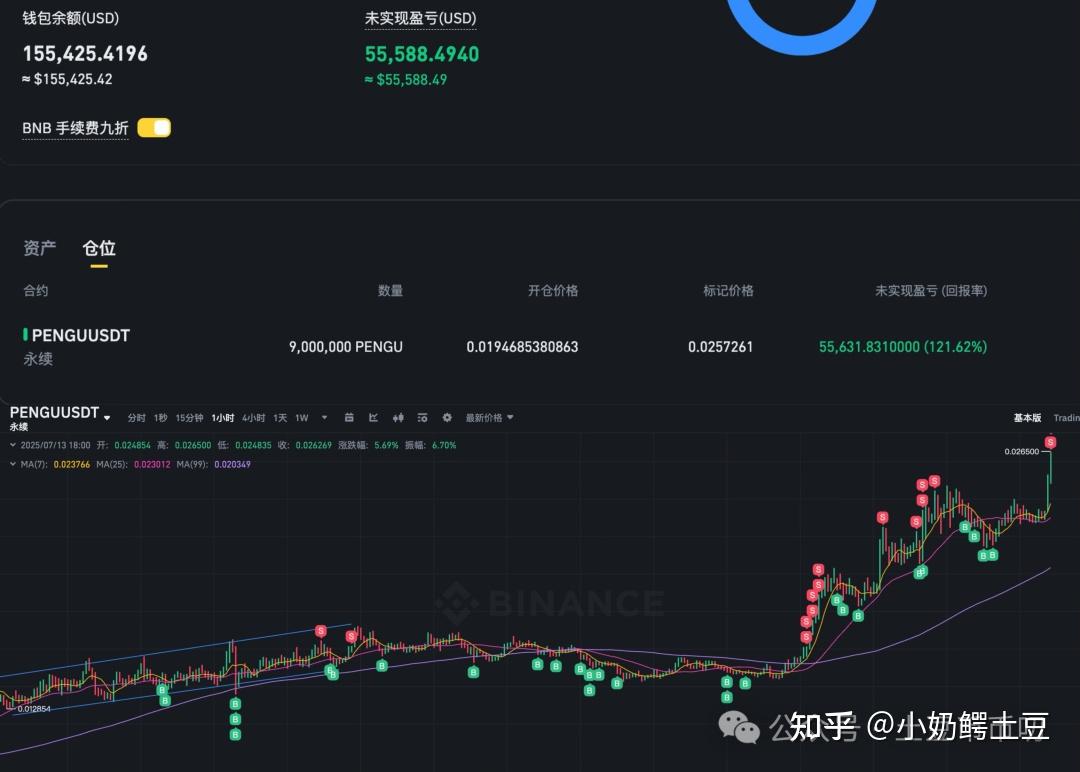The image size is (1080, 772).
Task: Toggle the BNB 手续费九折 switch
Action: tap(154, 128)
